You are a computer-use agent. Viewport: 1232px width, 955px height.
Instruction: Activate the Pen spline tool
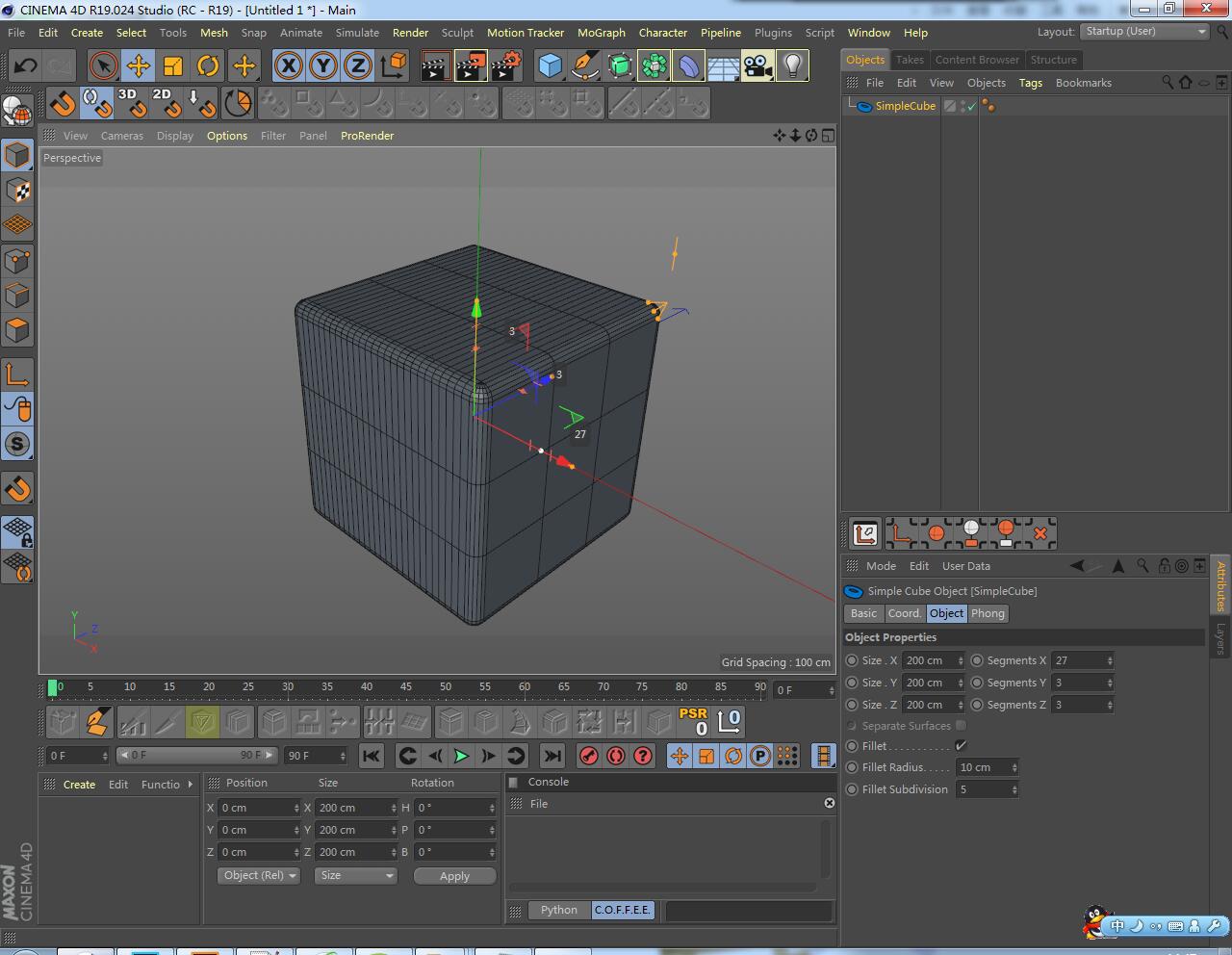(584, 65)
